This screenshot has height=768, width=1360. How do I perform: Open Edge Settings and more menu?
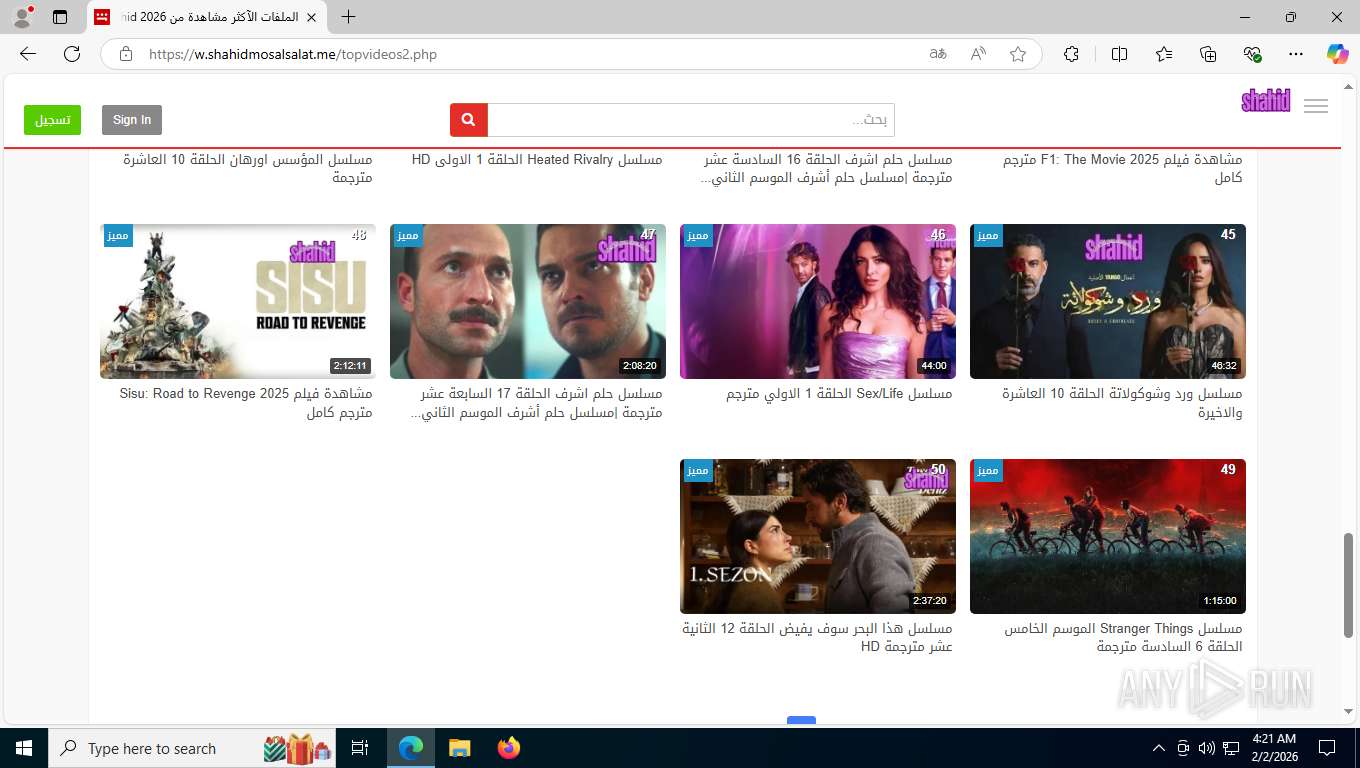point(1296,54)
